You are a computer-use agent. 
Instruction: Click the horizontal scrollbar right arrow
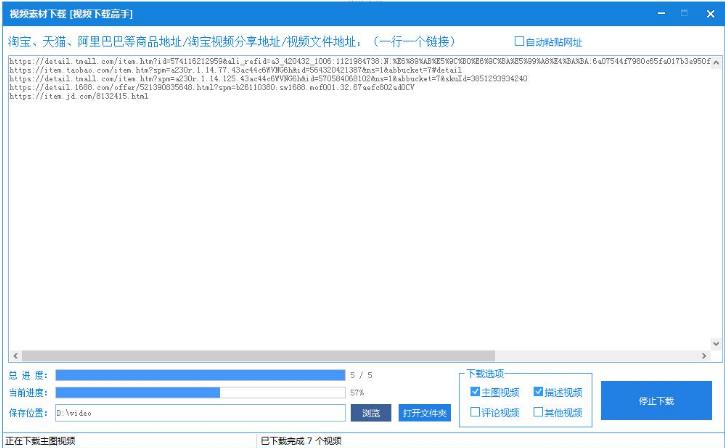703,355
